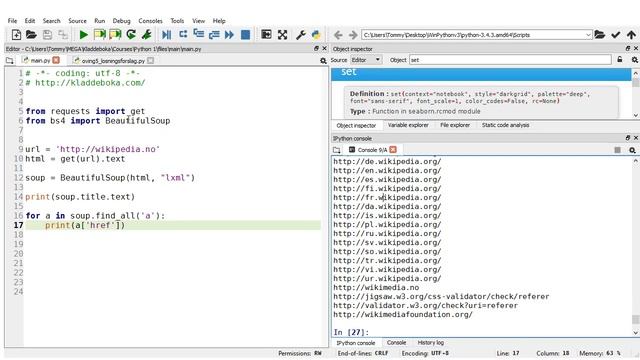This screenshot has width=640, height=360.
Task: Maximize current pane toolbar icon
Action: tap(267, 35)
